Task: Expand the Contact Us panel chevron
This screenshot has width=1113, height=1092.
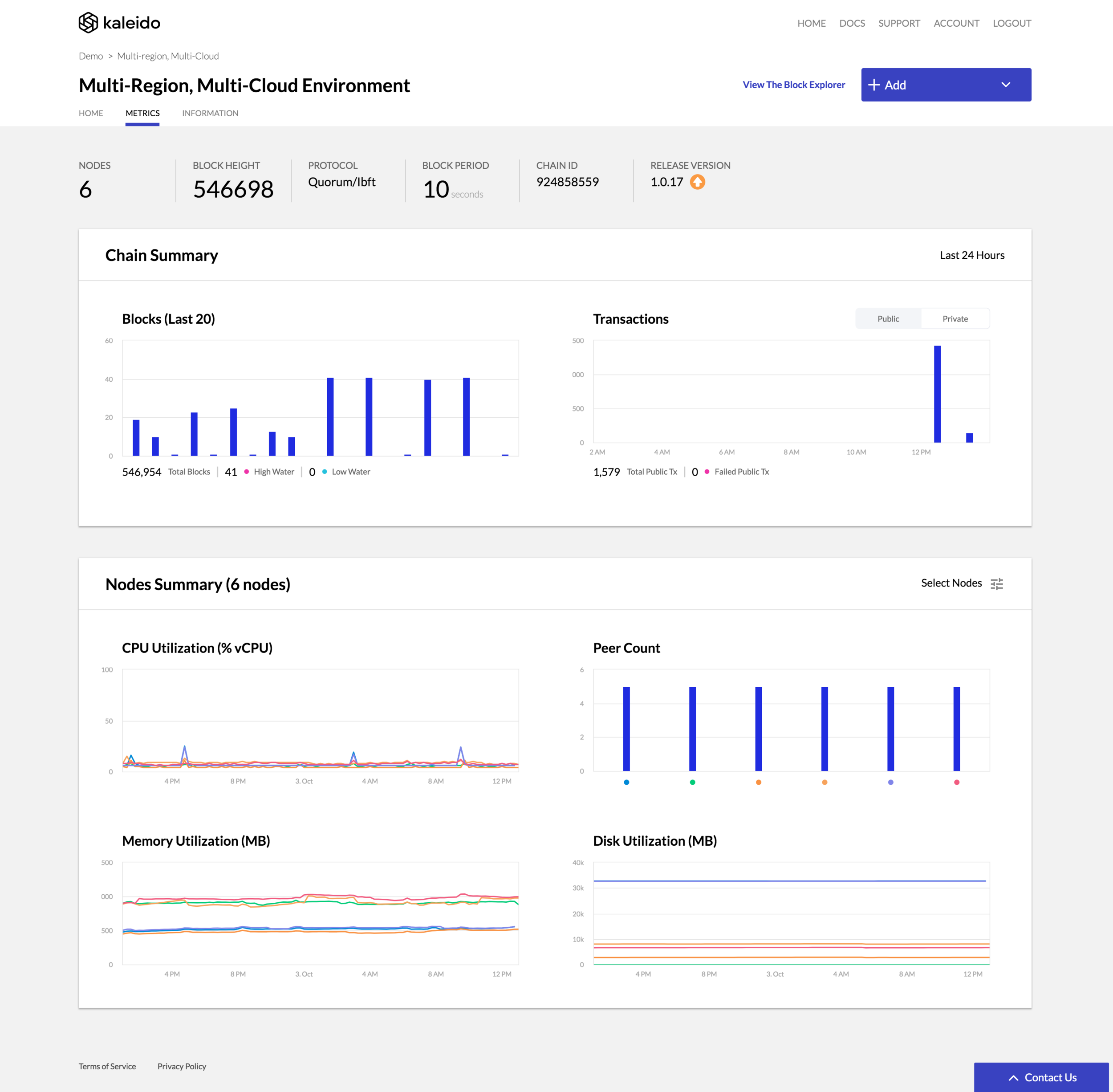Action: point(1013,1078)
